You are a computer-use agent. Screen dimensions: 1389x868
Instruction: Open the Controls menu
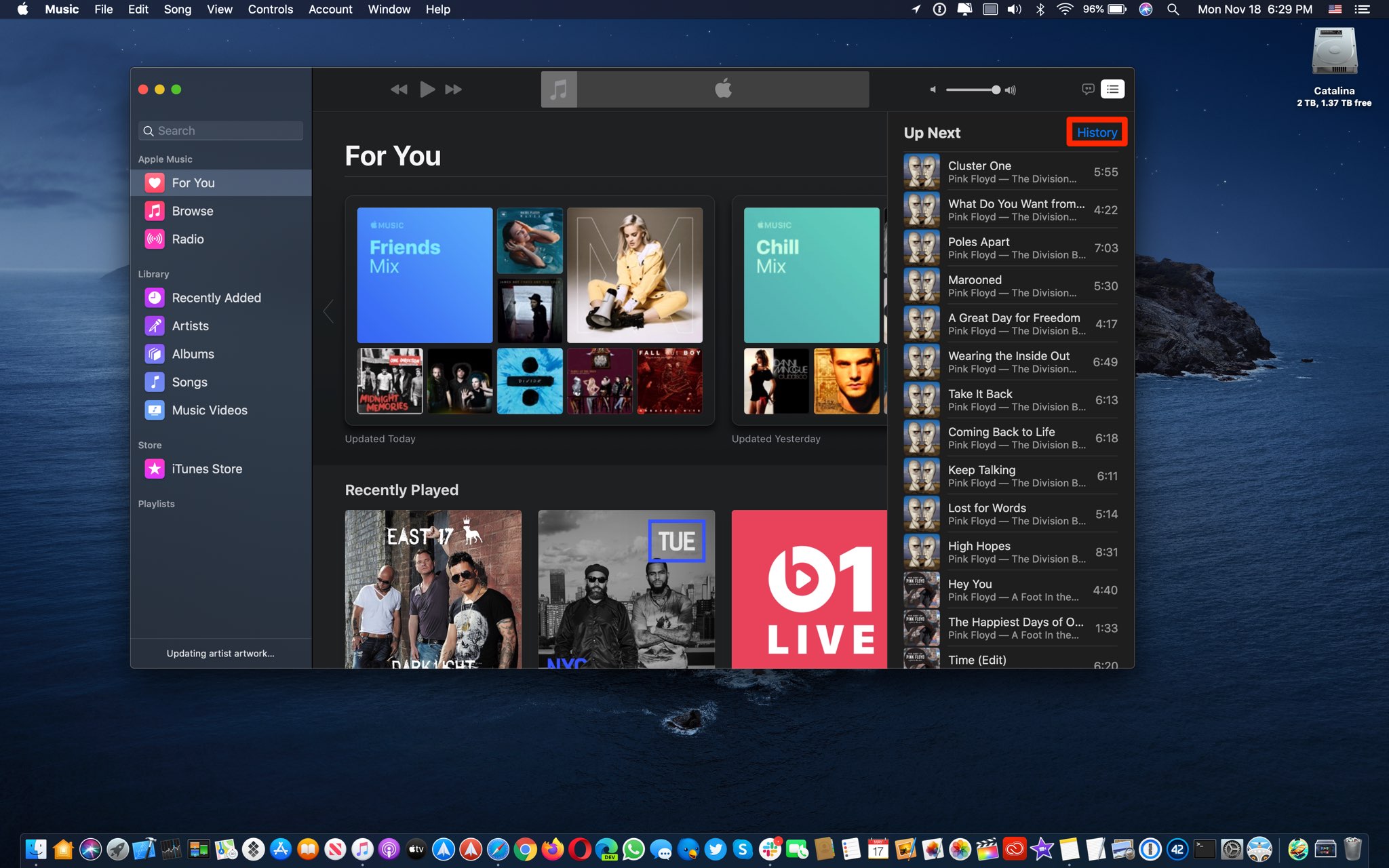tap(271, 9)
